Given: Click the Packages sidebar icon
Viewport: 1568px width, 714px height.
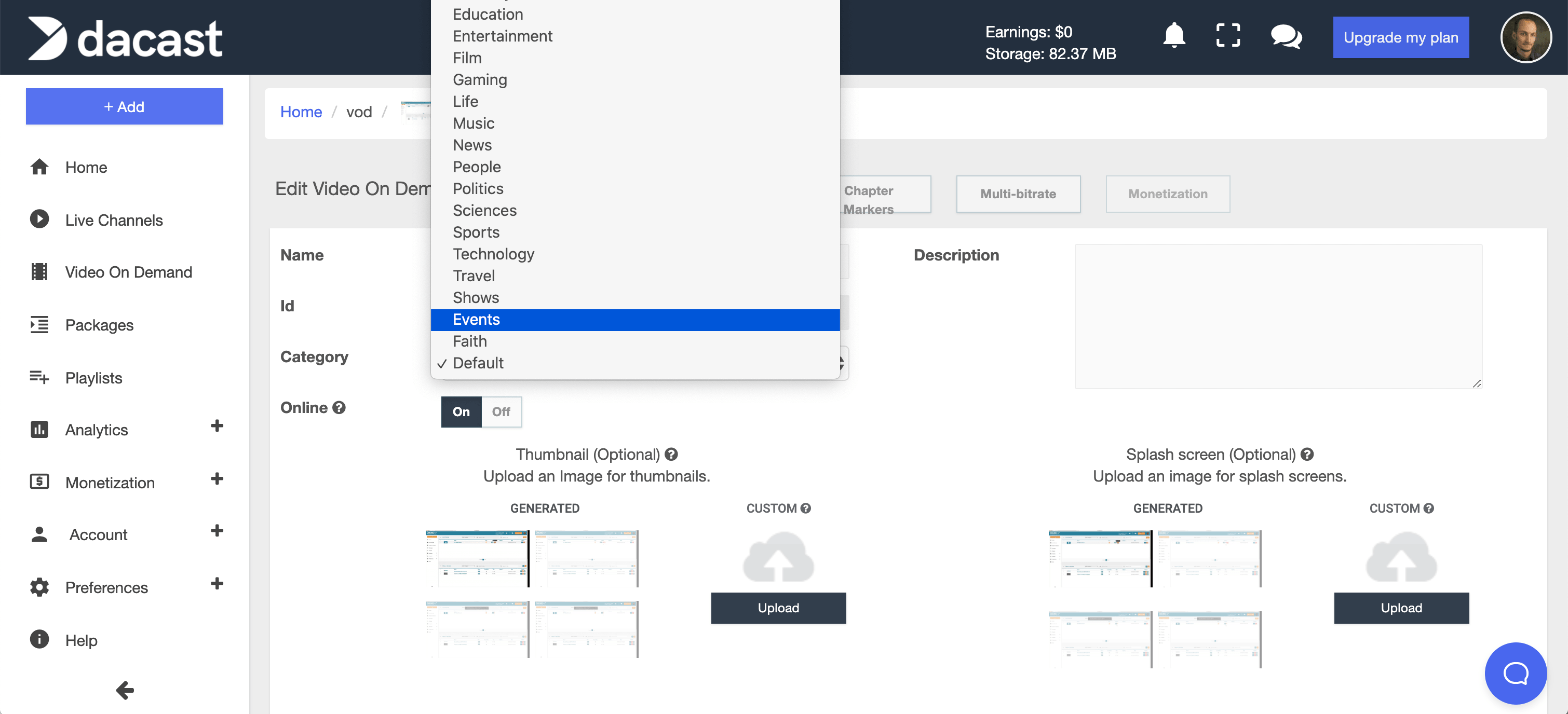Looking at the screenshot, I should pyautogui.click(x=39, y=325).
